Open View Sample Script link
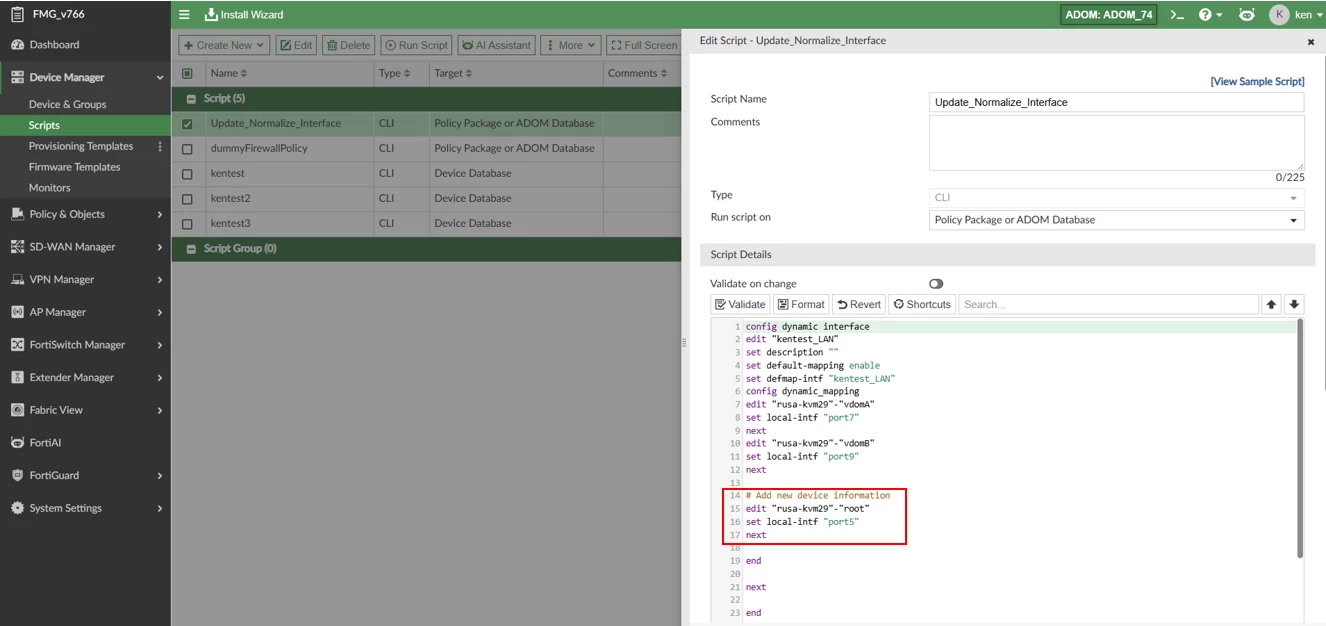1326x626 pixels. point(1257,82)
